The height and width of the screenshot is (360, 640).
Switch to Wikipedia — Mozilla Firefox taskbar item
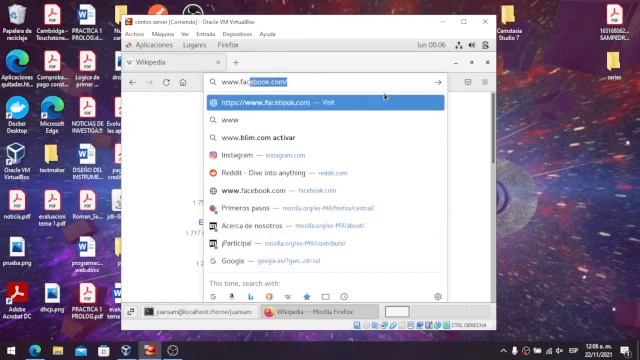pyautogui.click(x=320, y=312)
